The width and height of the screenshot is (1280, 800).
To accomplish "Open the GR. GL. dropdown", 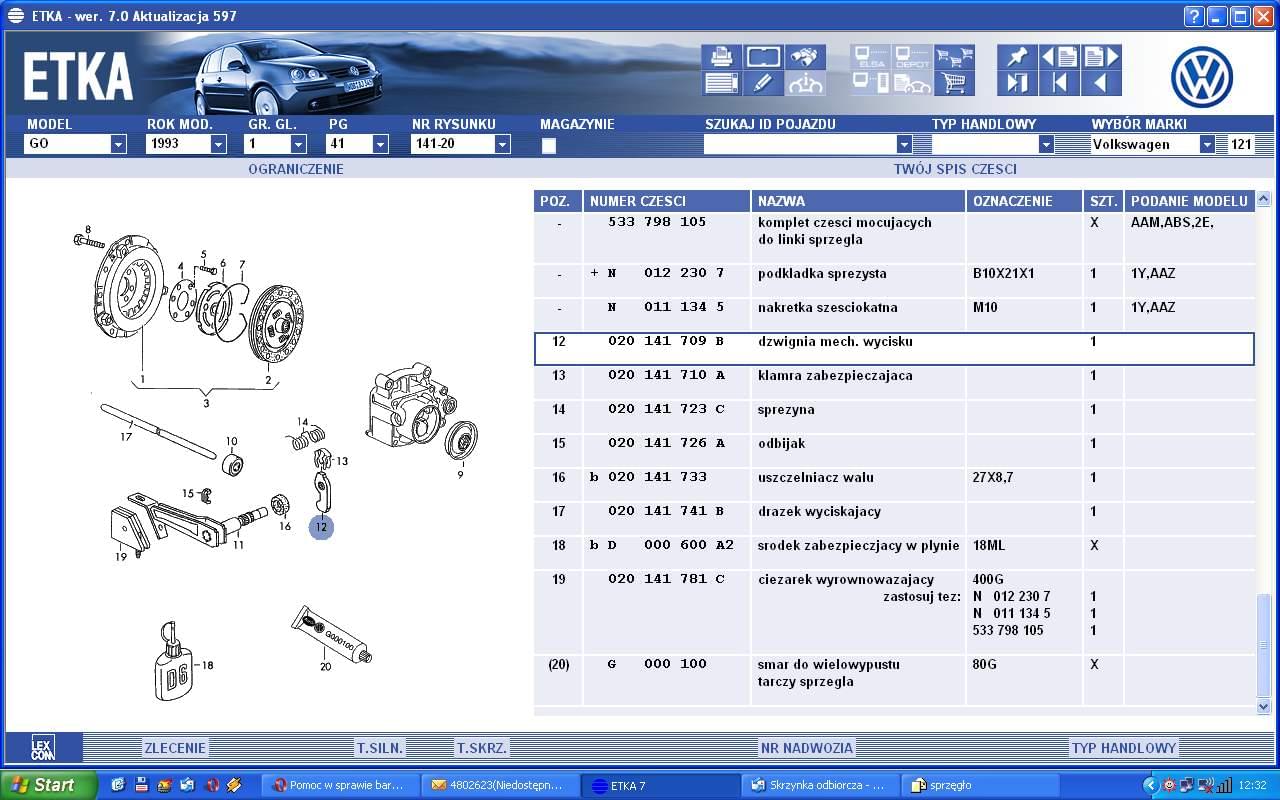I will (x=298, y=144).
